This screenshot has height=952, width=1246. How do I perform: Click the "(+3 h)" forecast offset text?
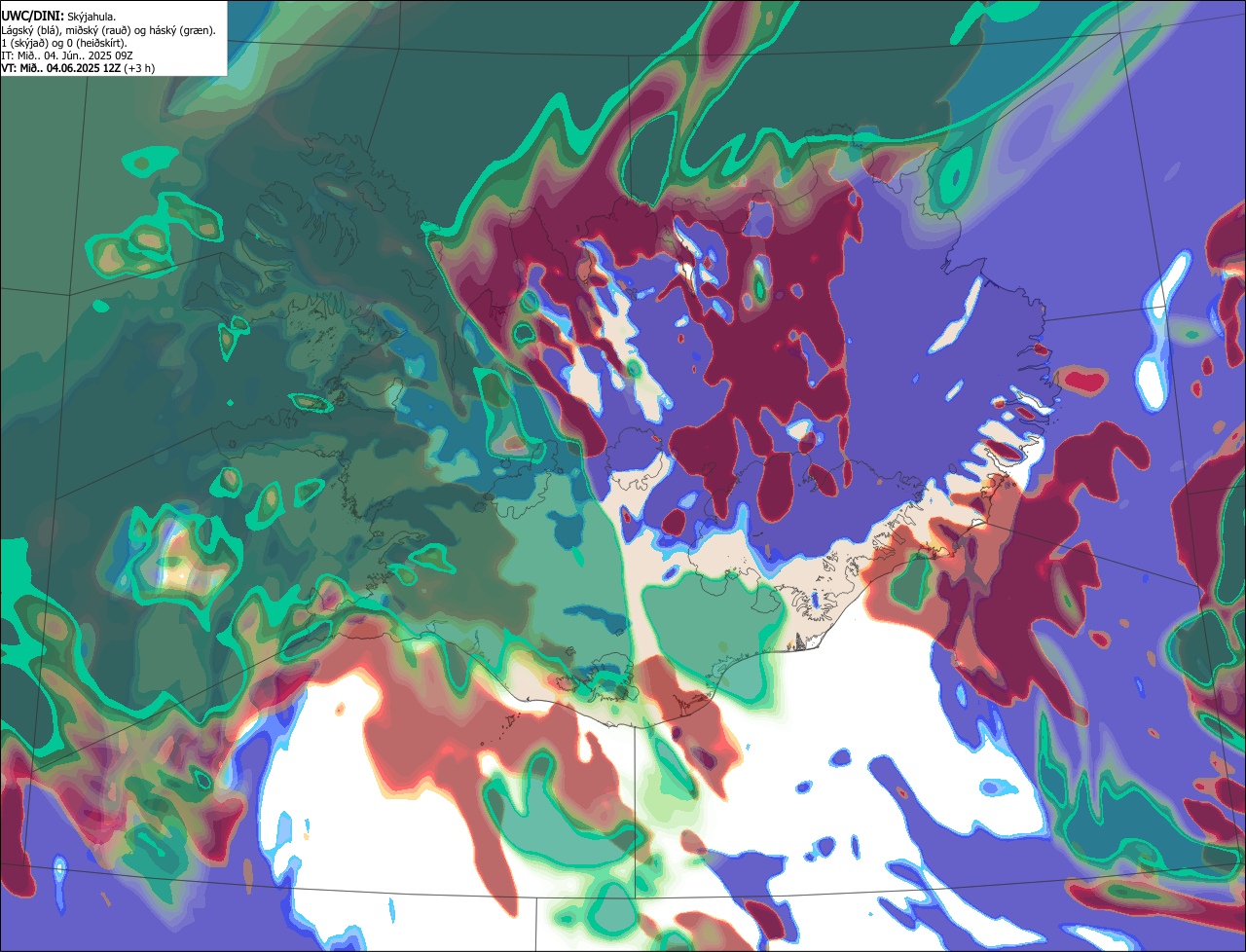tap(139, 69)
